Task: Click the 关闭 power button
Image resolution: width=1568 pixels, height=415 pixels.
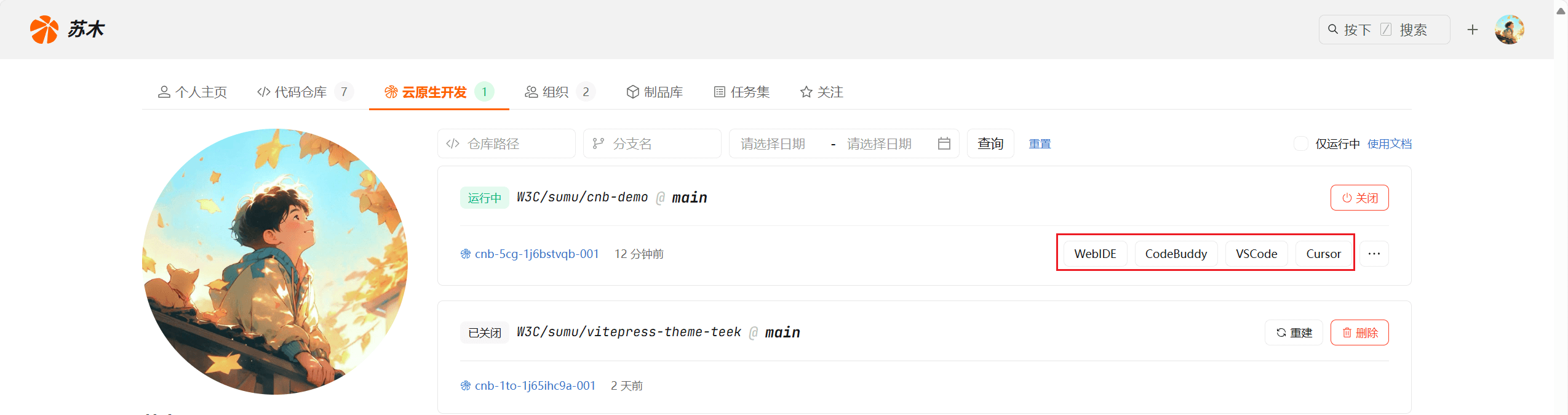Action: (1359, 198)
